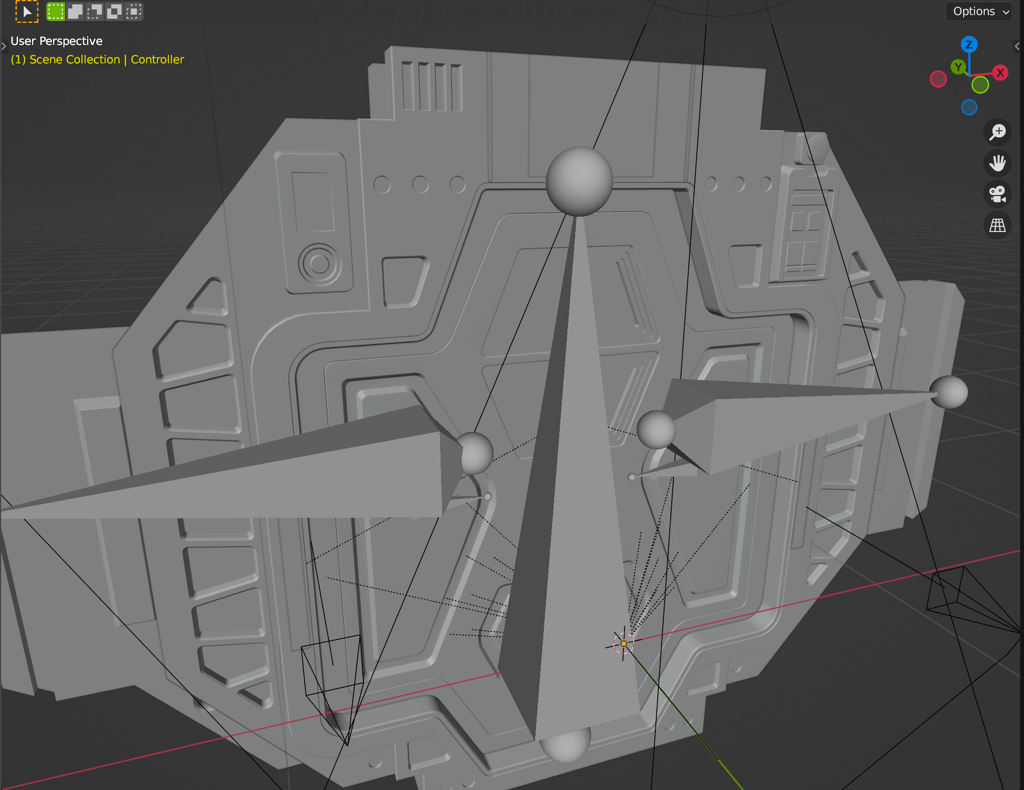Open the Options dropdown

(980, 11)
